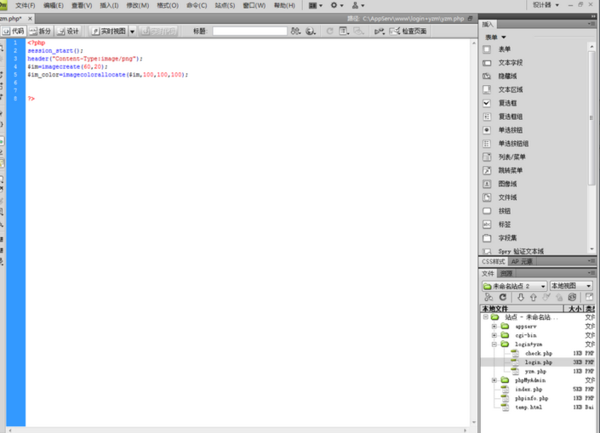Click the 检查页面 button
600x433 pixels.
pyautogui.click(x=408, y=31)
